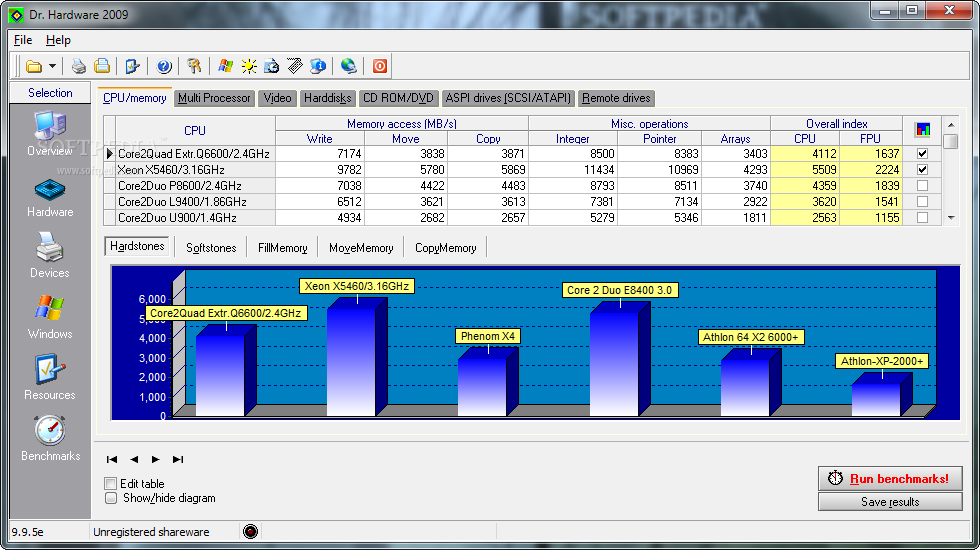Select the CPU/memory tab
Screen dimensions: 980x550
(134, 98)
